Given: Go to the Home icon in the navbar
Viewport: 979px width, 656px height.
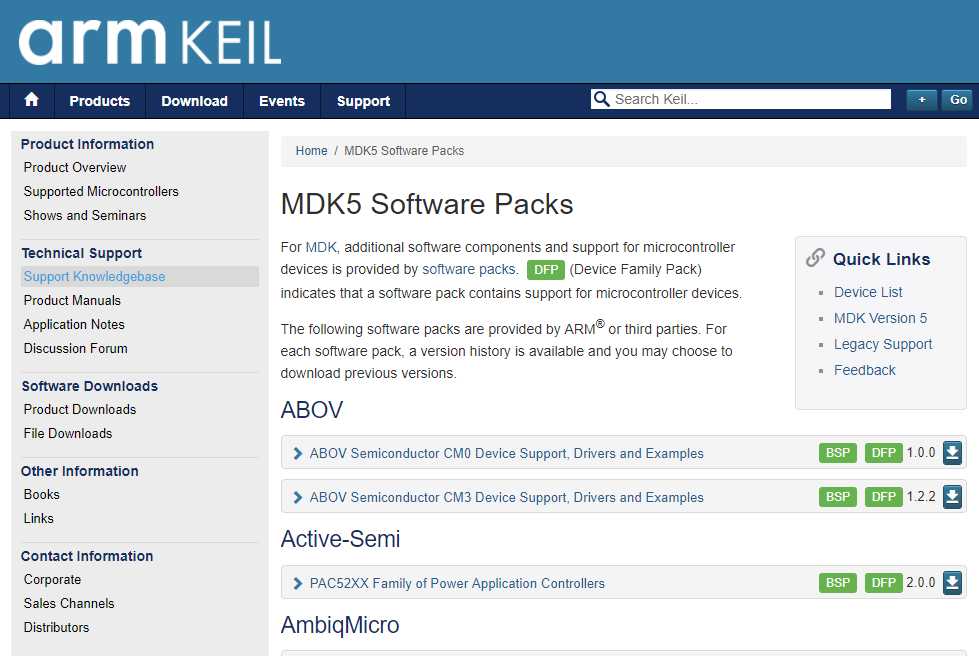Looking at the screenshot, I should tap(31, 100).
